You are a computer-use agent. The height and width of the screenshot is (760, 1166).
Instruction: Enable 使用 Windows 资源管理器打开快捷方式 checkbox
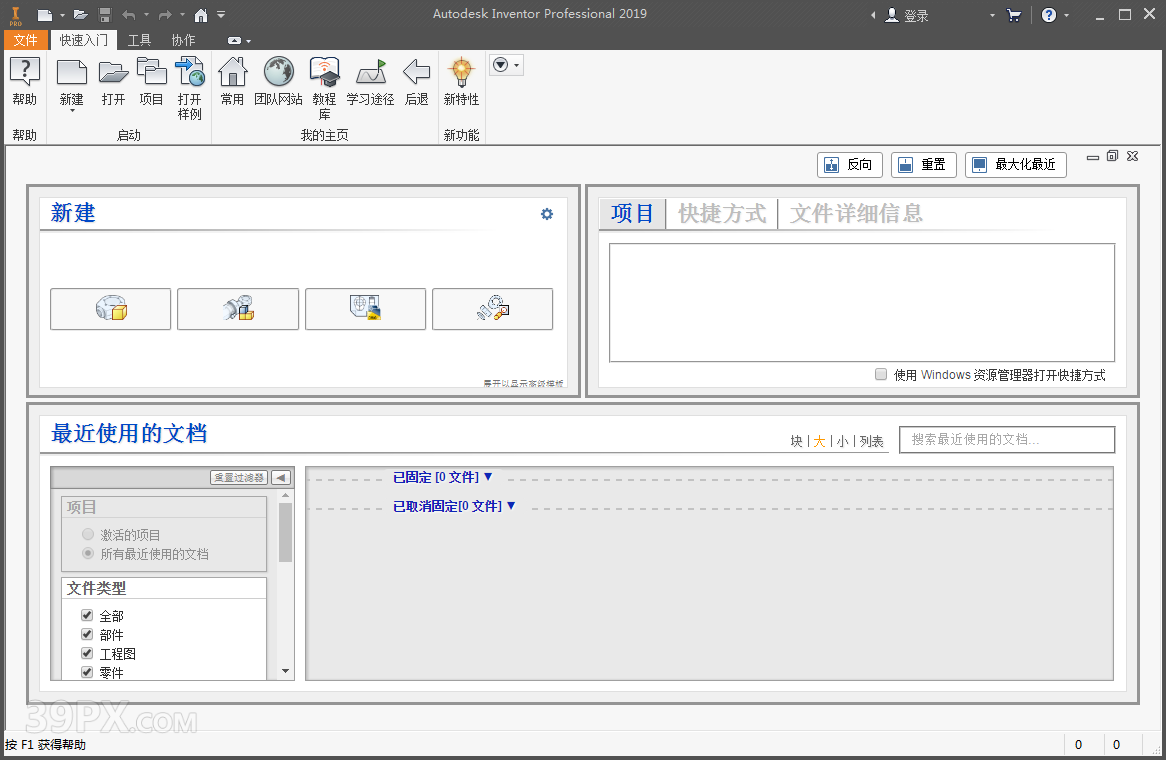coord(880,374)
